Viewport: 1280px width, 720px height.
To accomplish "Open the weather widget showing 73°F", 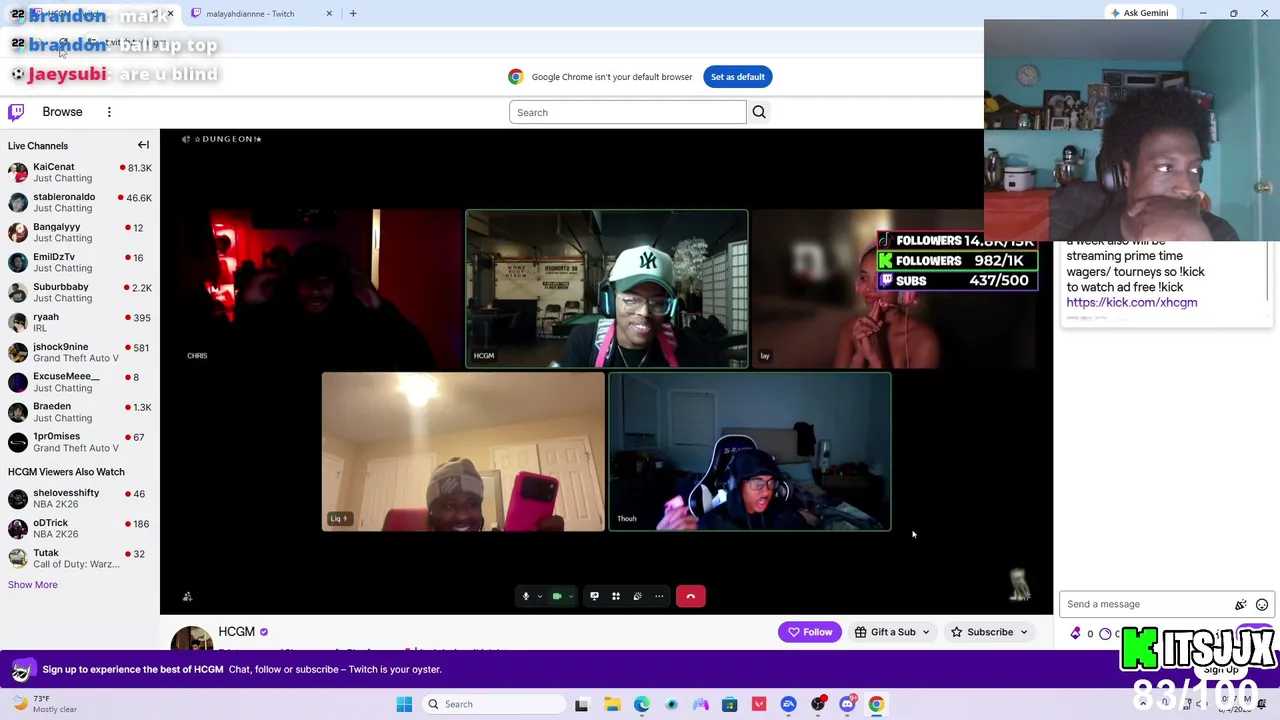I will click(x=42, y=704).
